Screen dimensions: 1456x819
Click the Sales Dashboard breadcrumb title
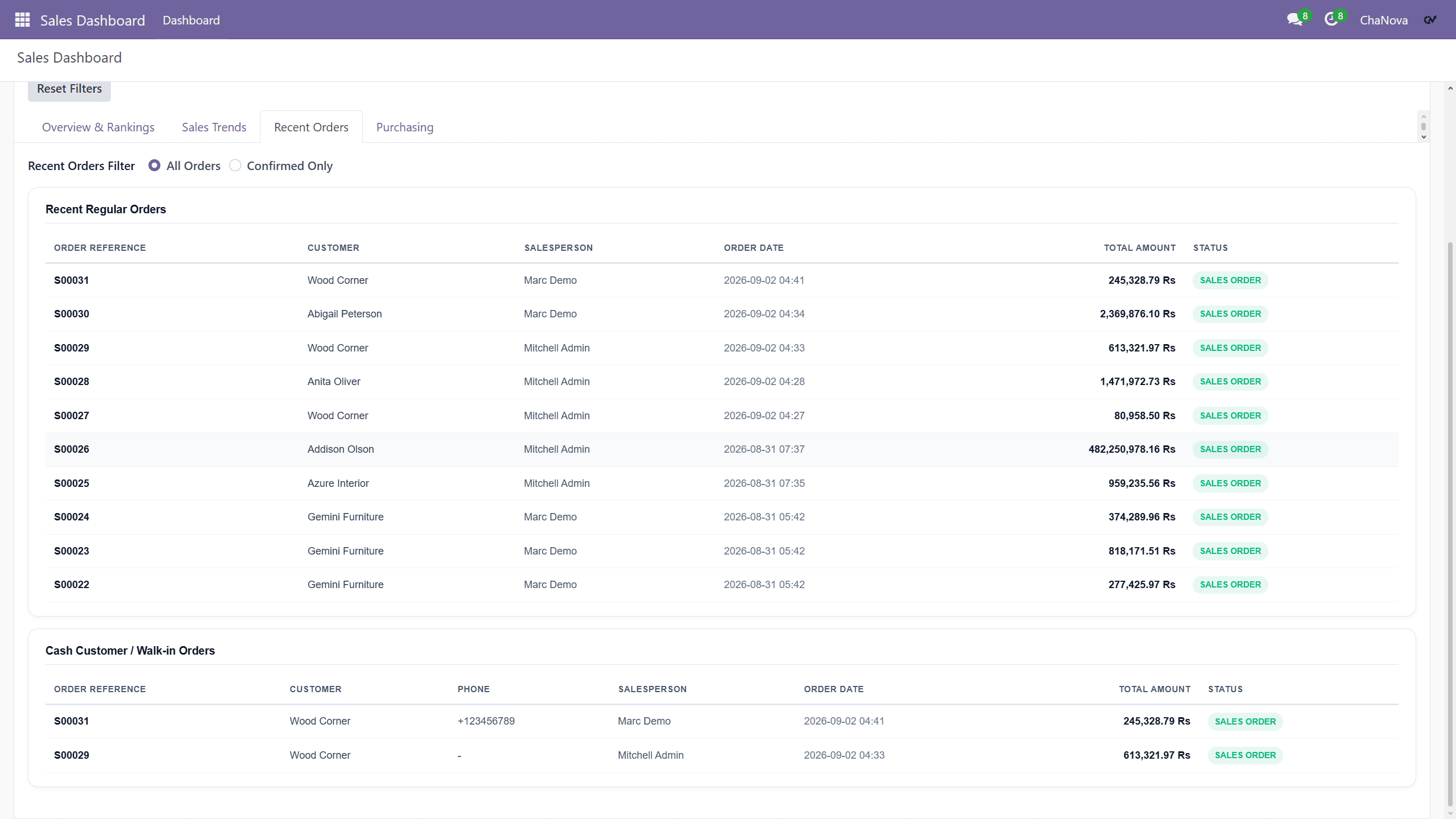coord(69,58)
